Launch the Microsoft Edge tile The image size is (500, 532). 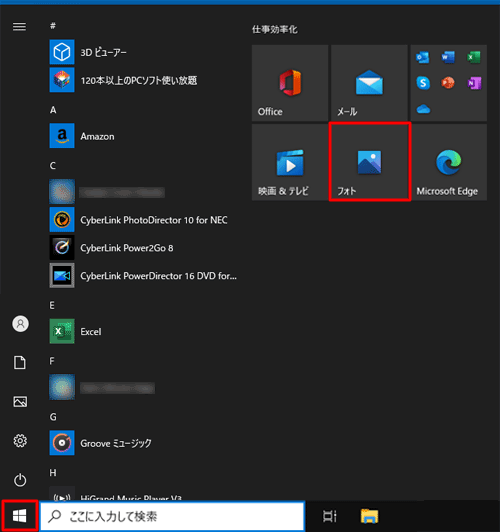coord(448,162)
